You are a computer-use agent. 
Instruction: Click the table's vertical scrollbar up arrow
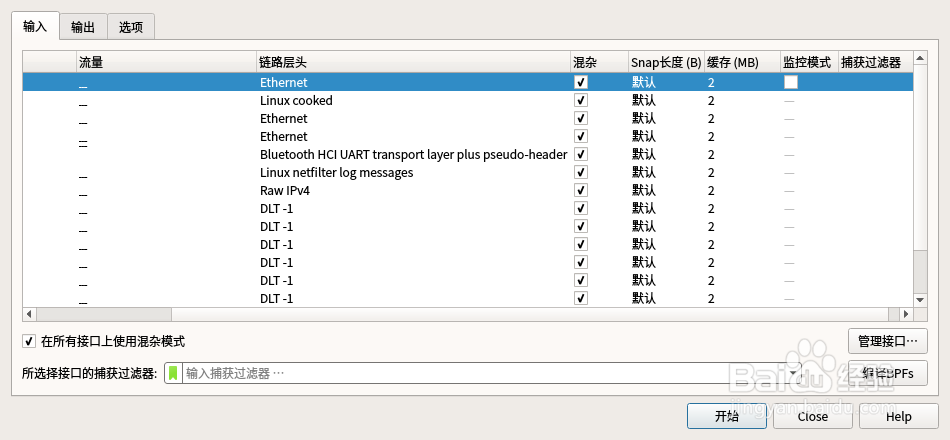pyautogui.click(x=920, y=58)
